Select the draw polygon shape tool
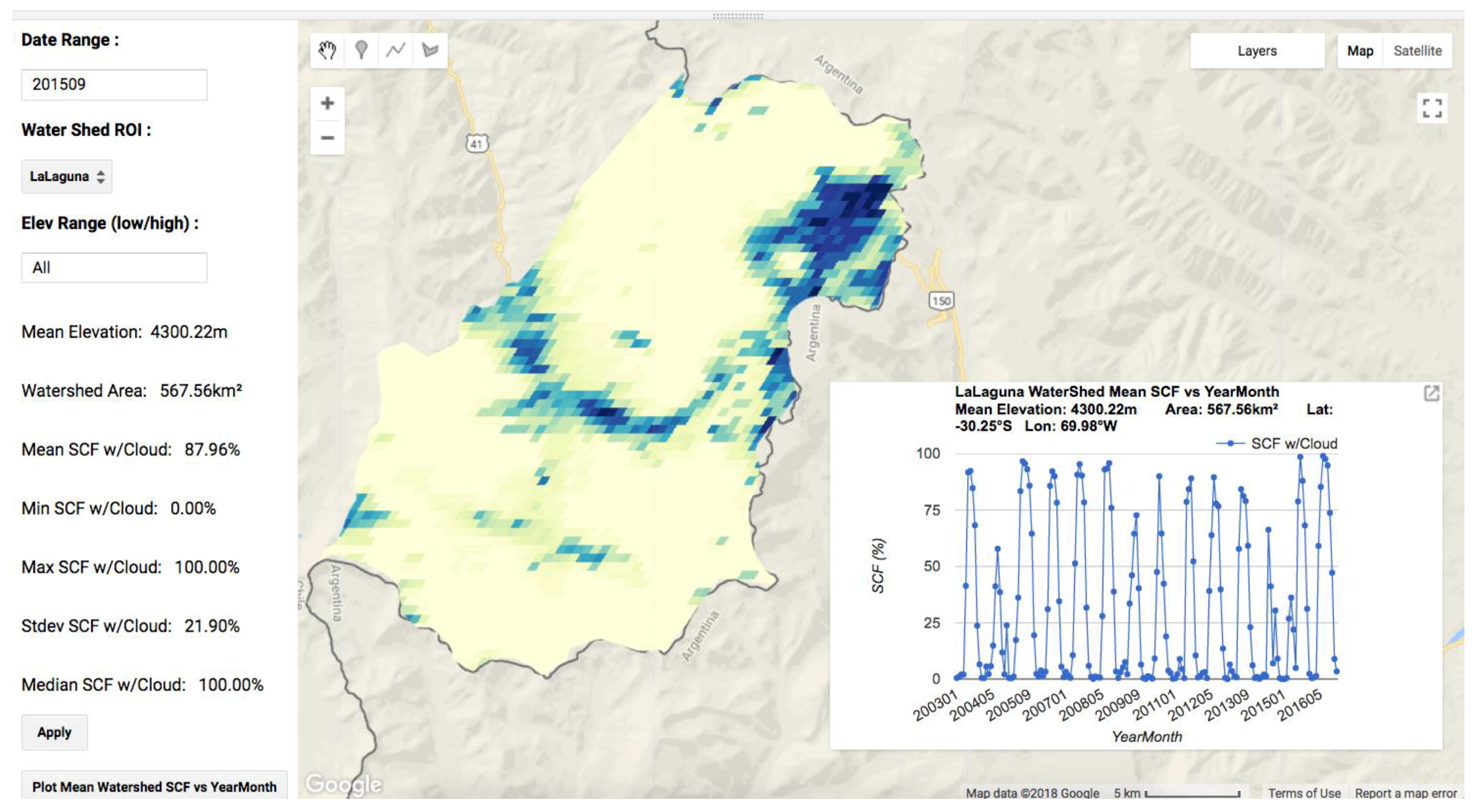The width and height of the screenshot is (1473, 812). [x=430, y=50]
